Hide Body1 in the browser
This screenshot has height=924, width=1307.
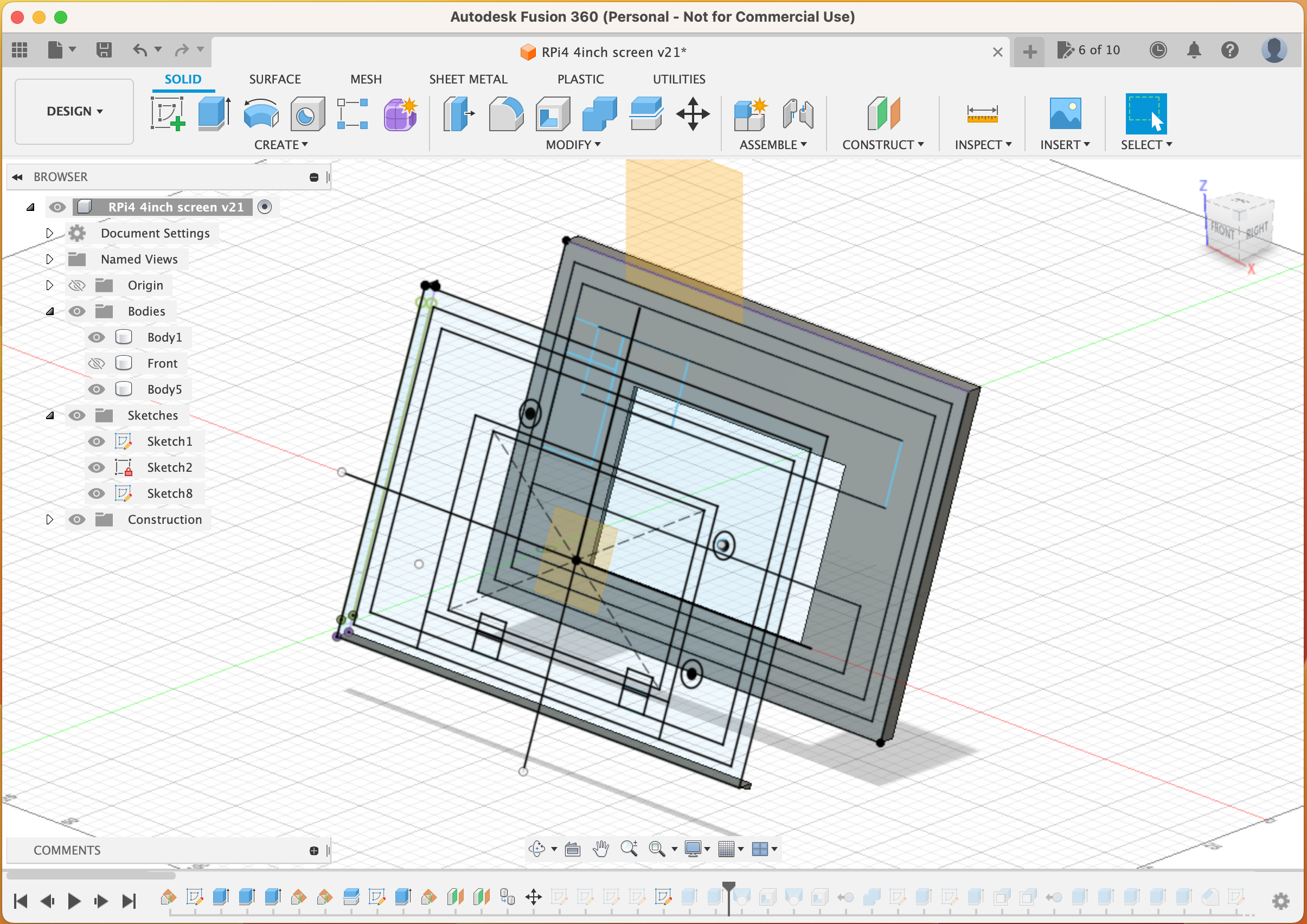95,337
